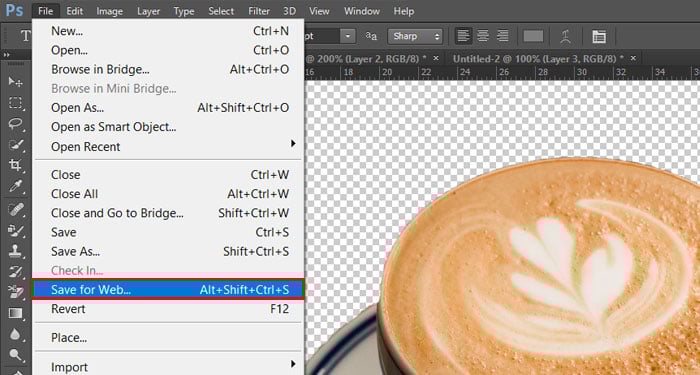The image size is (700, 375).
Task: Open the File menu
Action: (x=46, y=11)
